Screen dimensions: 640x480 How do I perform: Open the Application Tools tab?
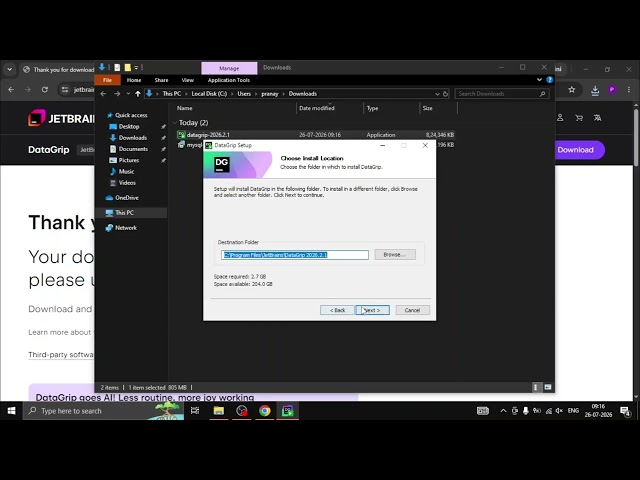click(229, 80)
